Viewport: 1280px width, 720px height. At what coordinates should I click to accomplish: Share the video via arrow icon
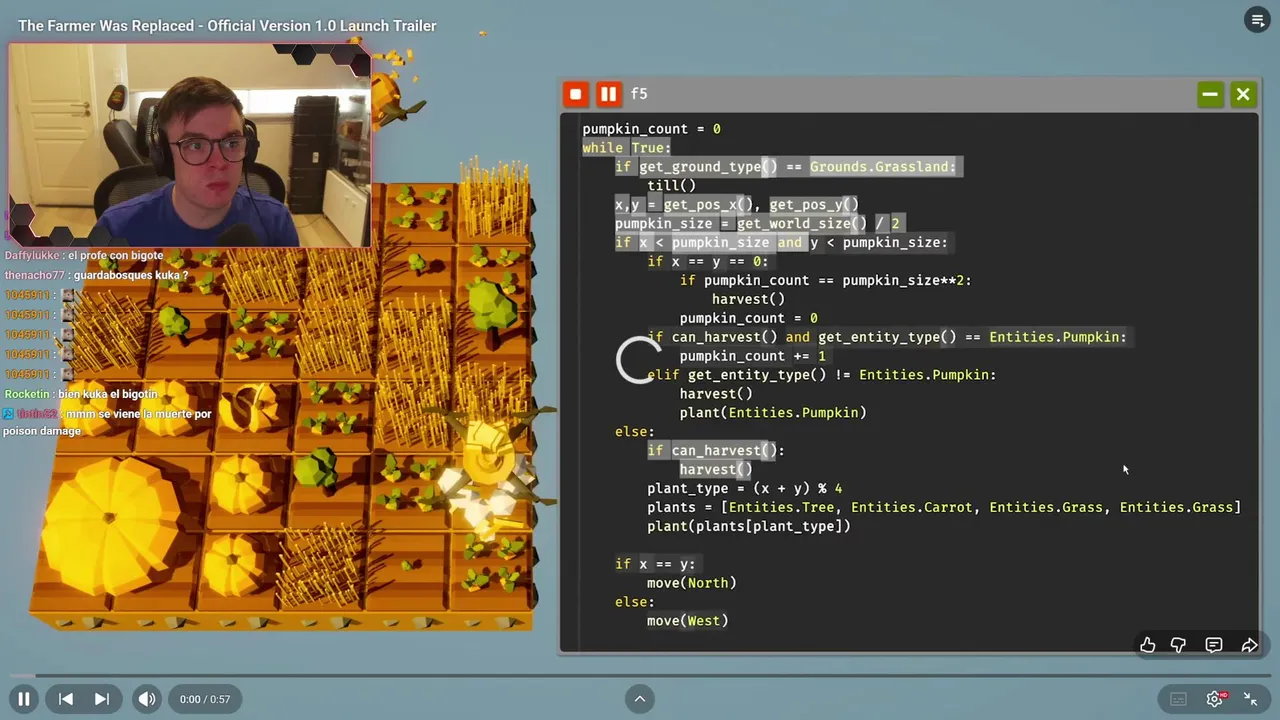(x=1250, y=645)
